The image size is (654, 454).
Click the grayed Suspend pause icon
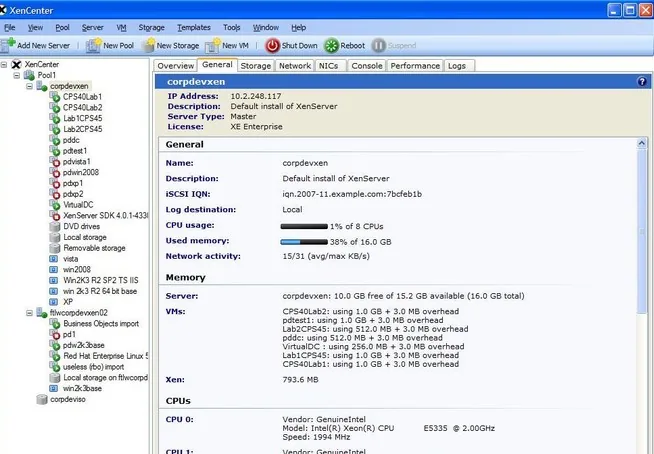379,45
